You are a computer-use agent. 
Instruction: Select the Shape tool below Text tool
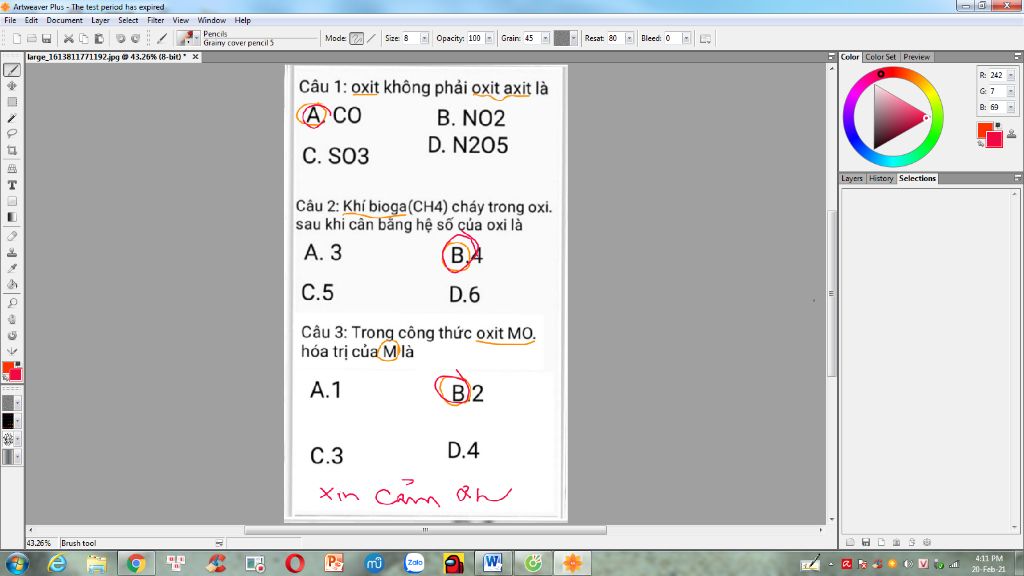(x=12, y=201)
